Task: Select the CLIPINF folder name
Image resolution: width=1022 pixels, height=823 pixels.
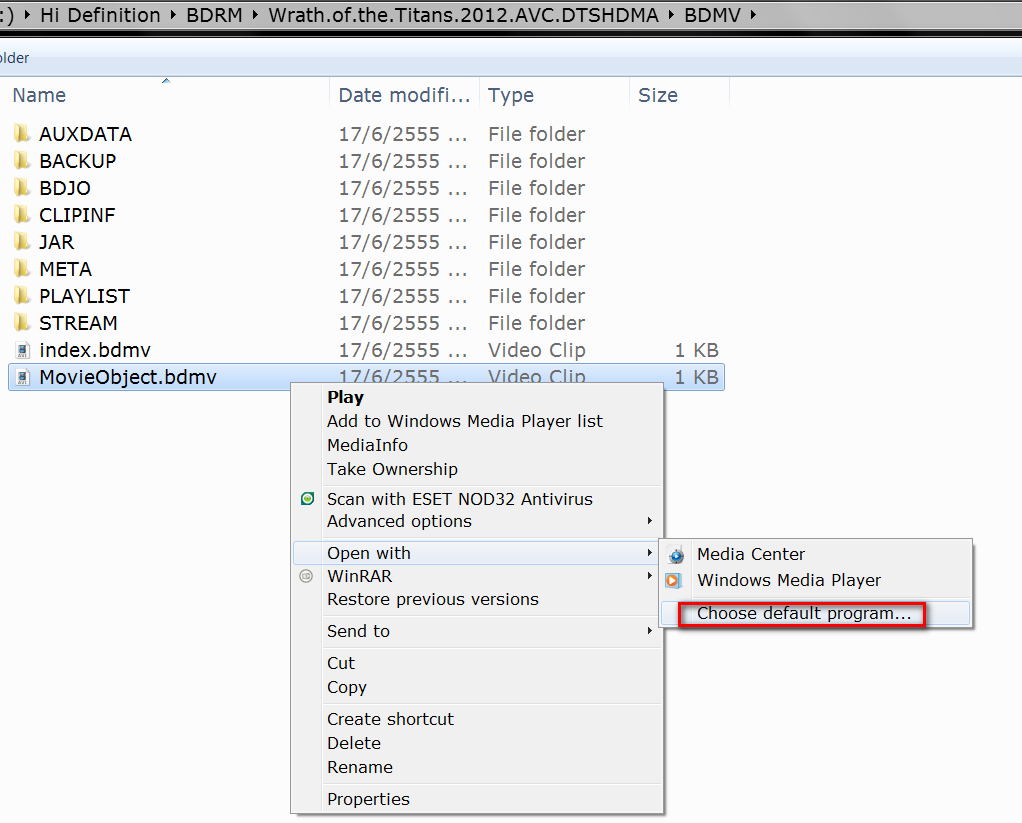Action: pos(77,215)
